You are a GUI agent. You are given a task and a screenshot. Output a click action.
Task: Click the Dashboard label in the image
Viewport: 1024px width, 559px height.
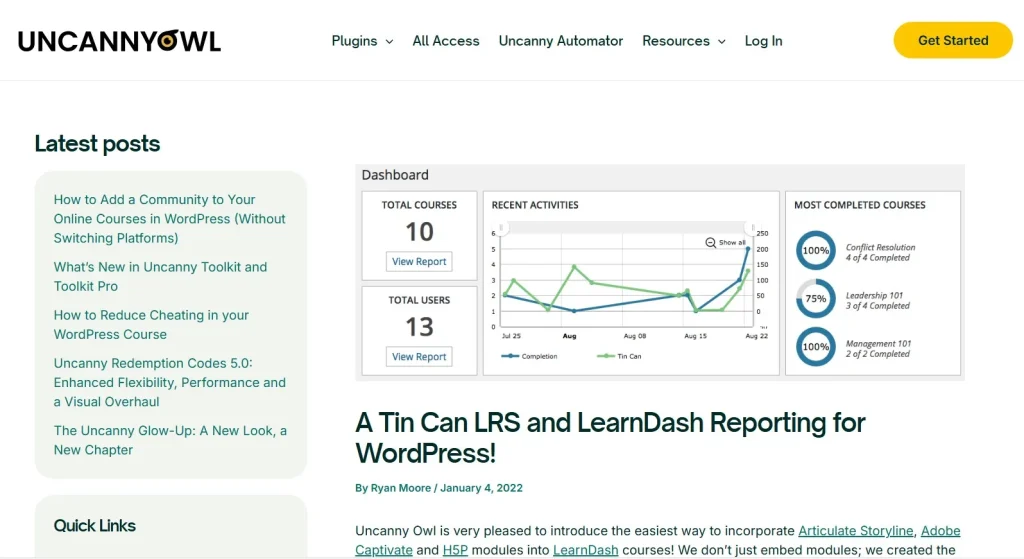click(395, 175)
